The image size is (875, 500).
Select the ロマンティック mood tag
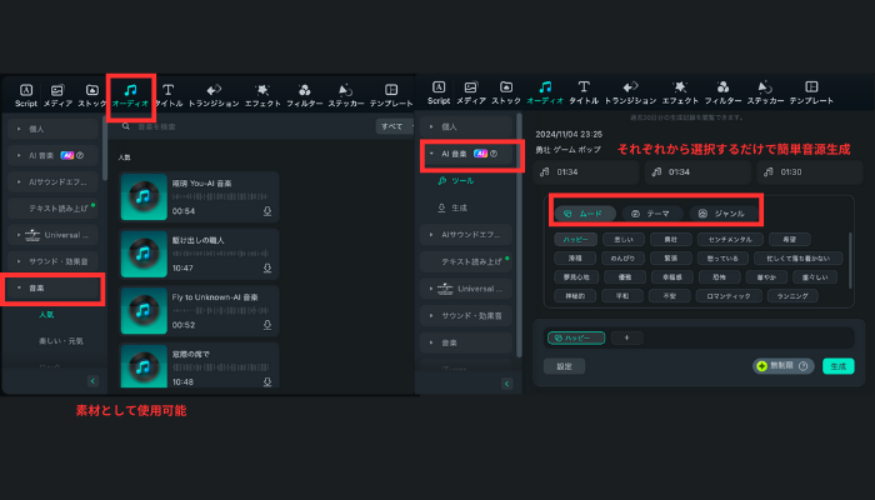(x=732, y=296)
